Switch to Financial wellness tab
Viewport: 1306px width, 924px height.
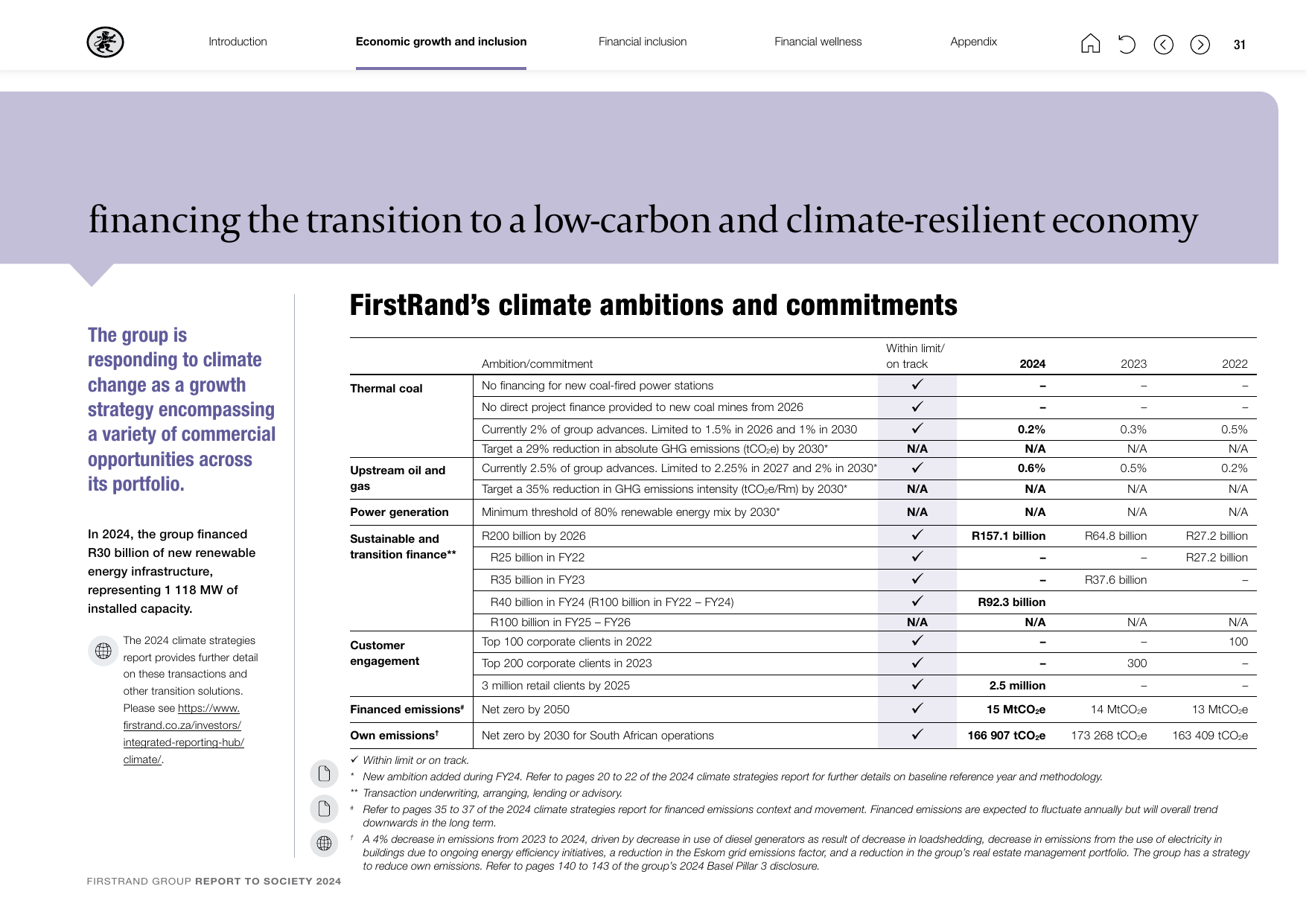coord(818,42)
